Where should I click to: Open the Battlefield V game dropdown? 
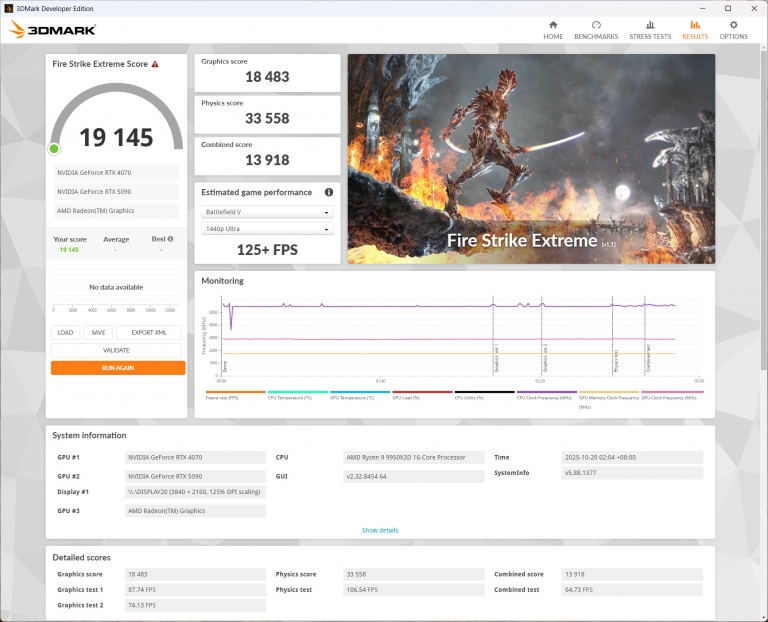pos(267,212)
